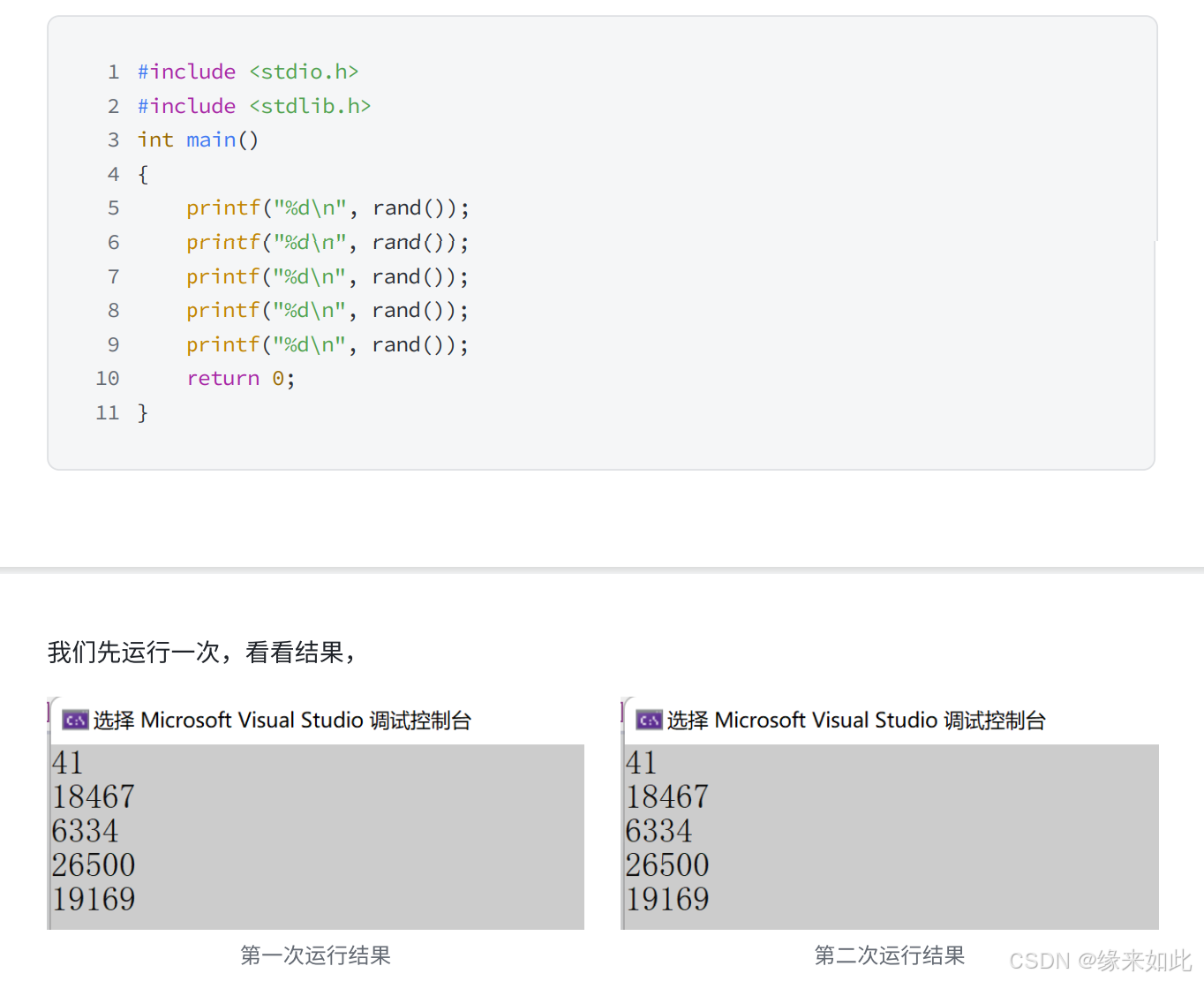Click the printf statement on line 5
The image size is (1204, 981).
(x=327, y=208)
